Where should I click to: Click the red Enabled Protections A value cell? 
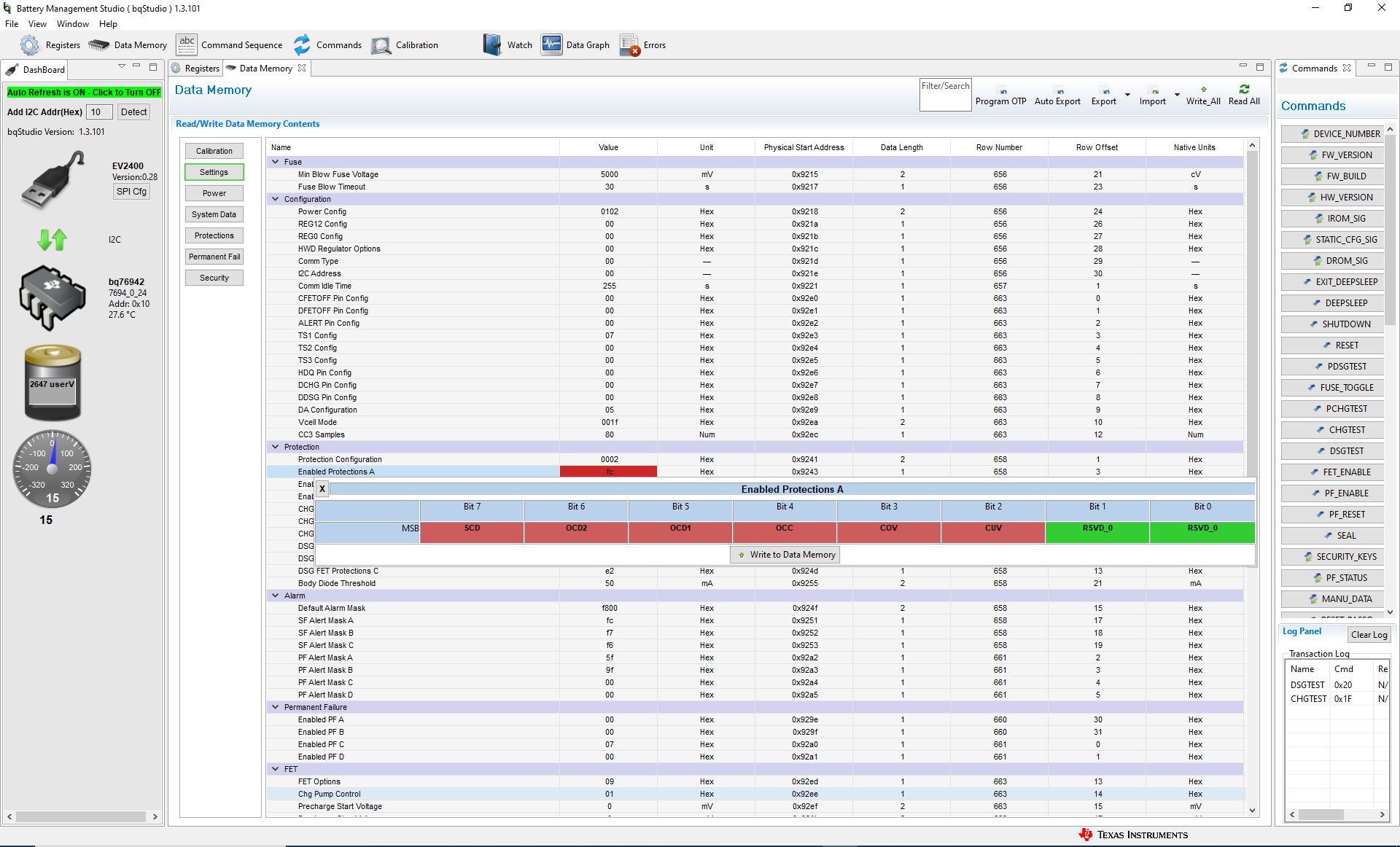point(609,472)
